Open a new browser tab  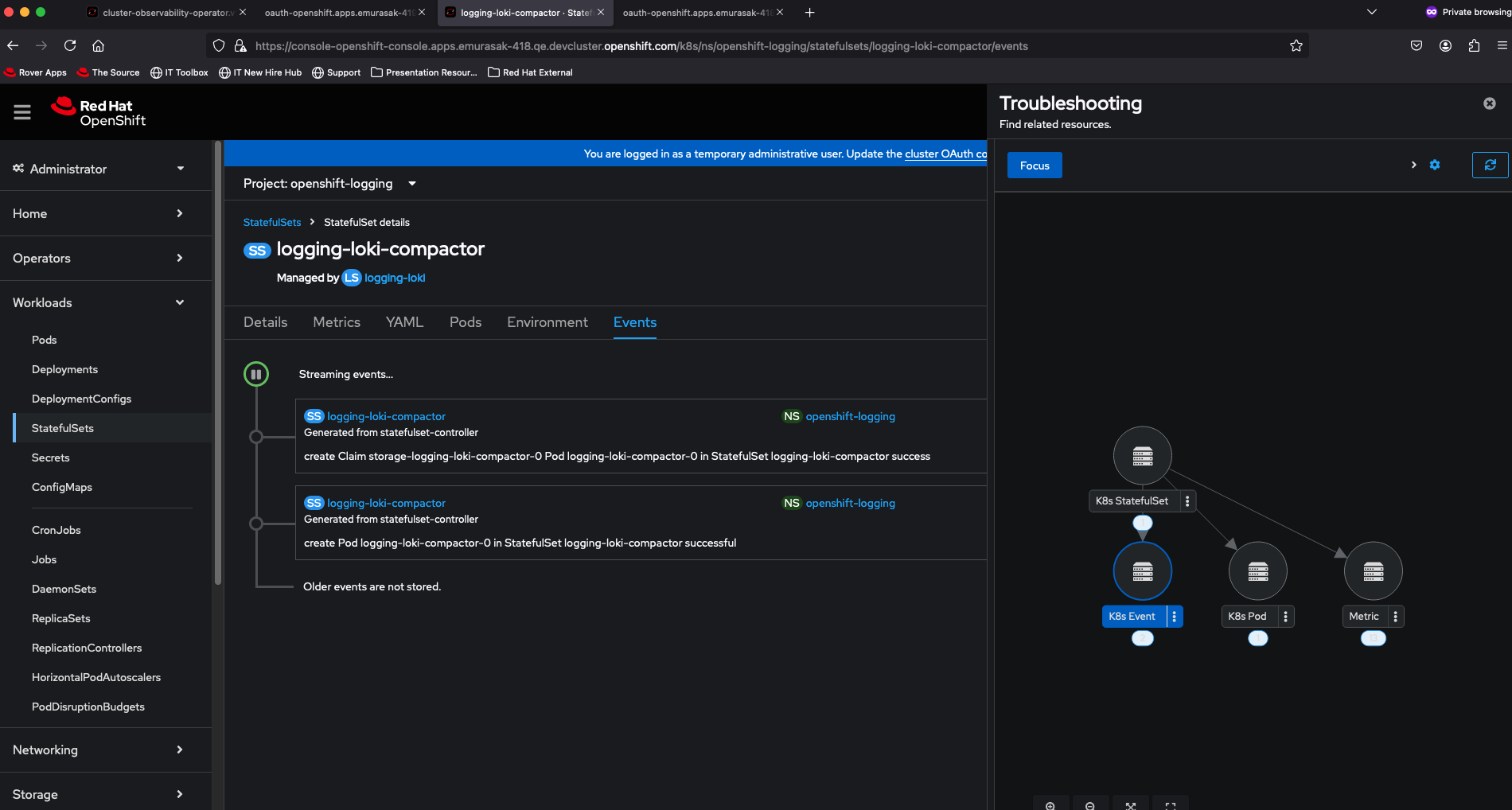(x=809, y=12)
